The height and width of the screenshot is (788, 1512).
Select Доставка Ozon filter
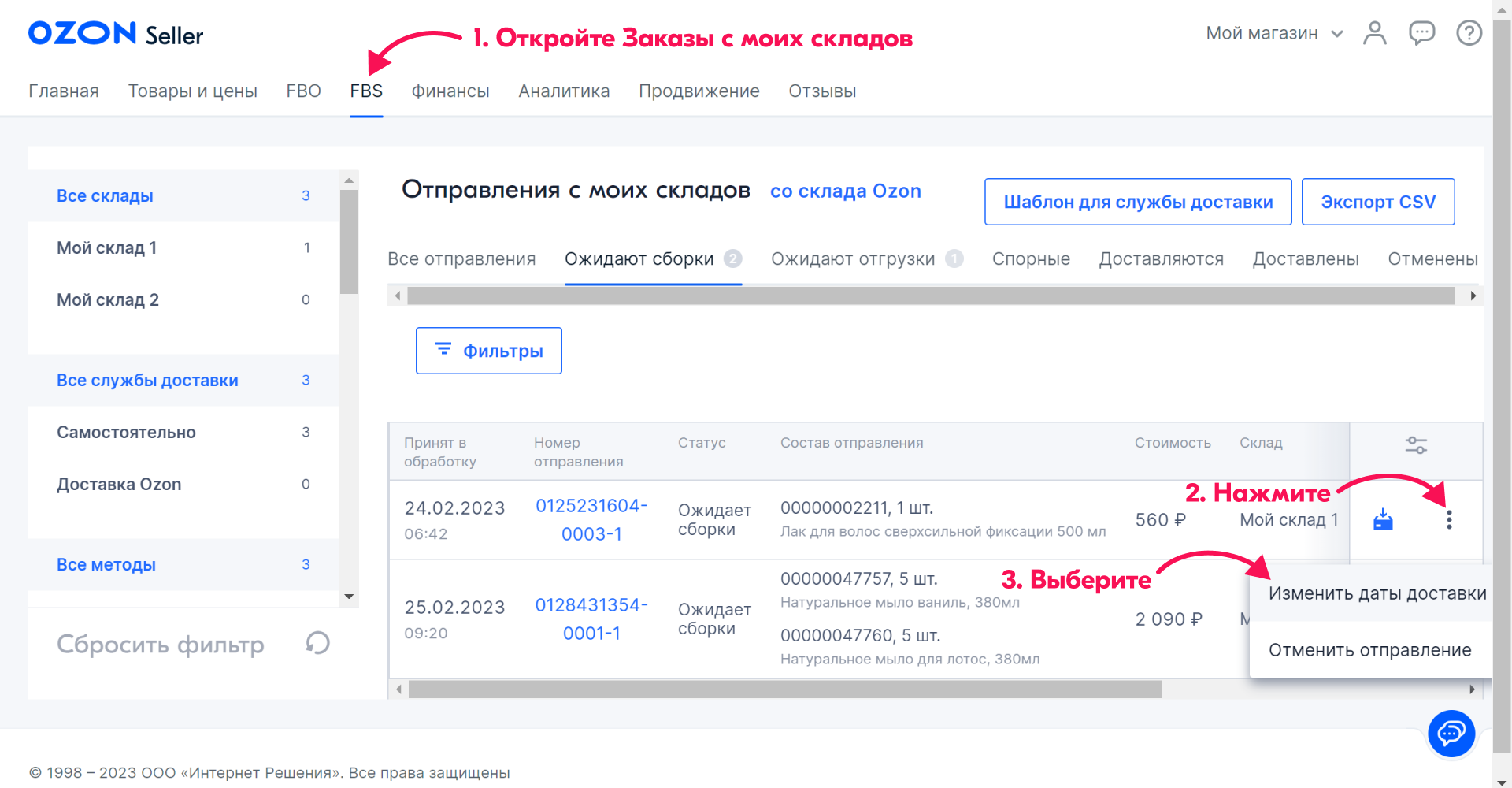pyautogui.click(x=183, y=485)
